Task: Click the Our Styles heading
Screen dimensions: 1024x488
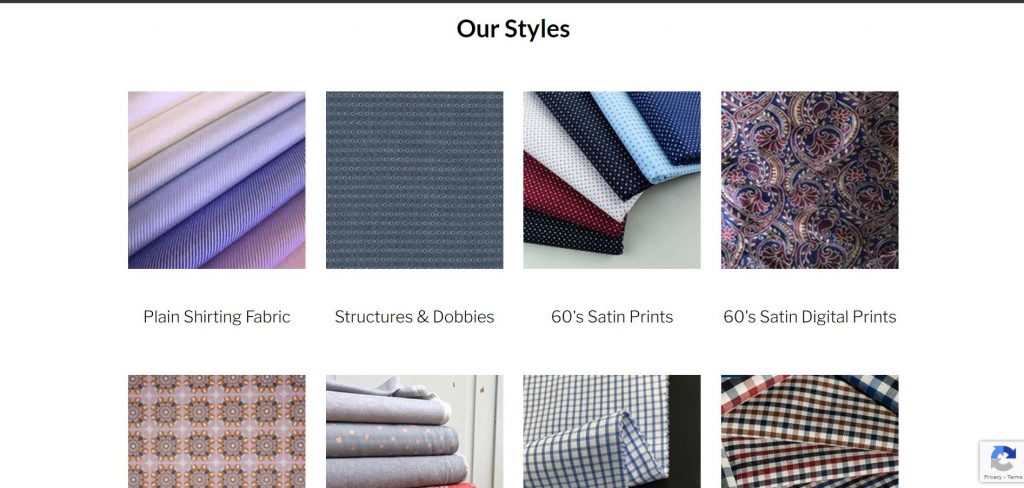Action: pyautogui.click(x=513, y=29)
